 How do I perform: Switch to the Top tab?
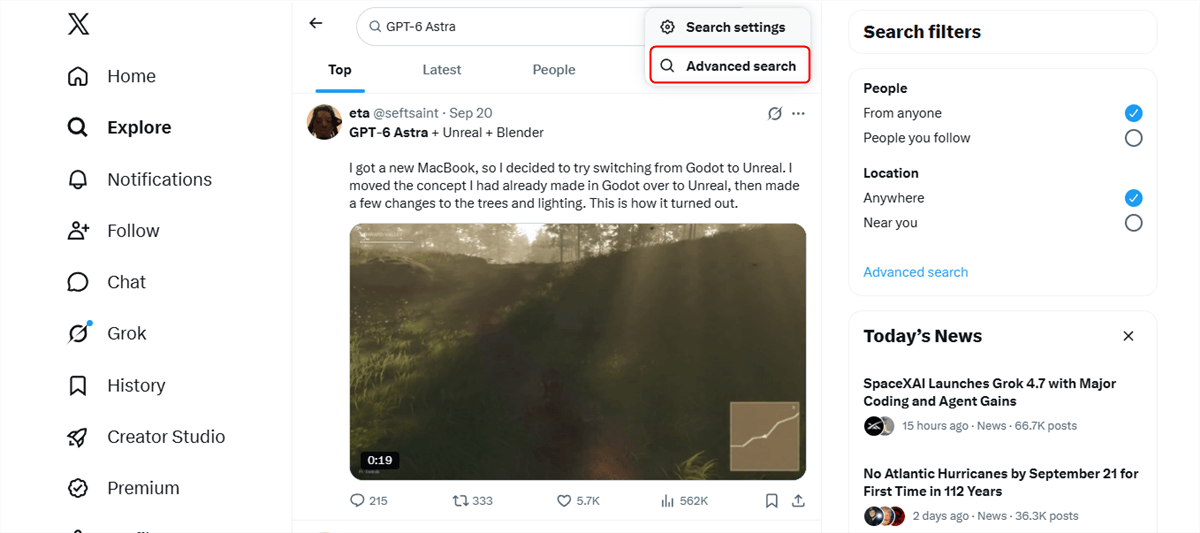pos(340,70)
